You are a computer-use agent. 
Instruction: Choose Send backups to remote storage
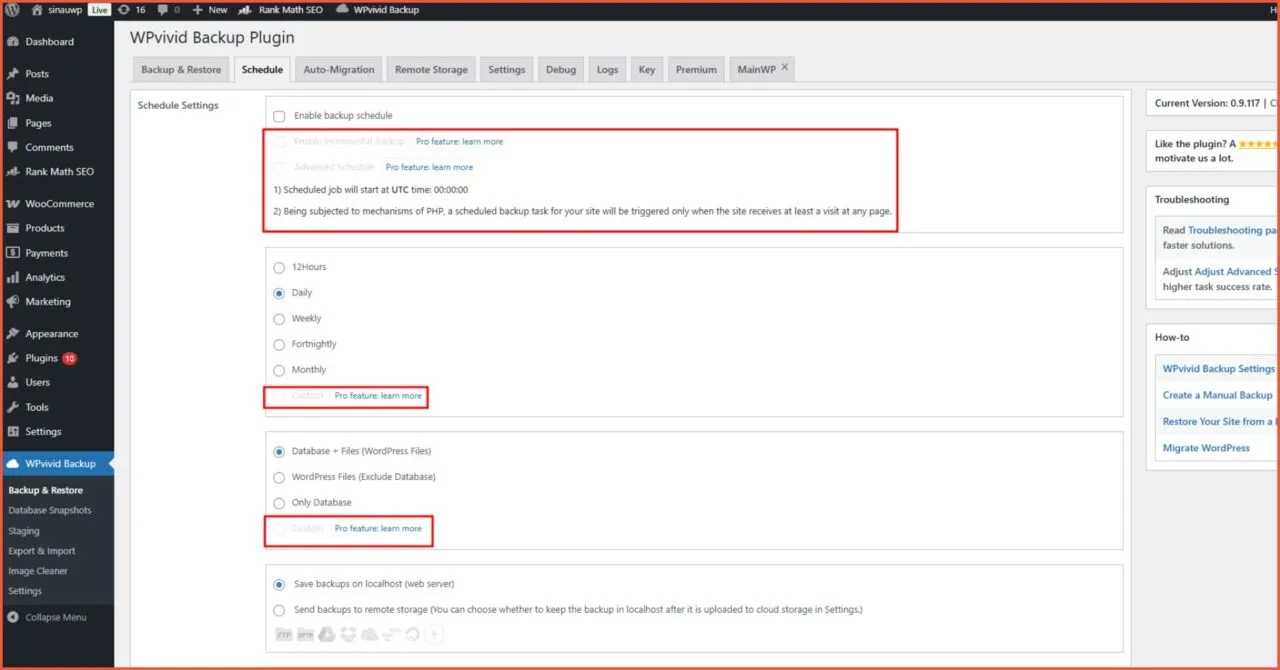click(x=279, y=608)
